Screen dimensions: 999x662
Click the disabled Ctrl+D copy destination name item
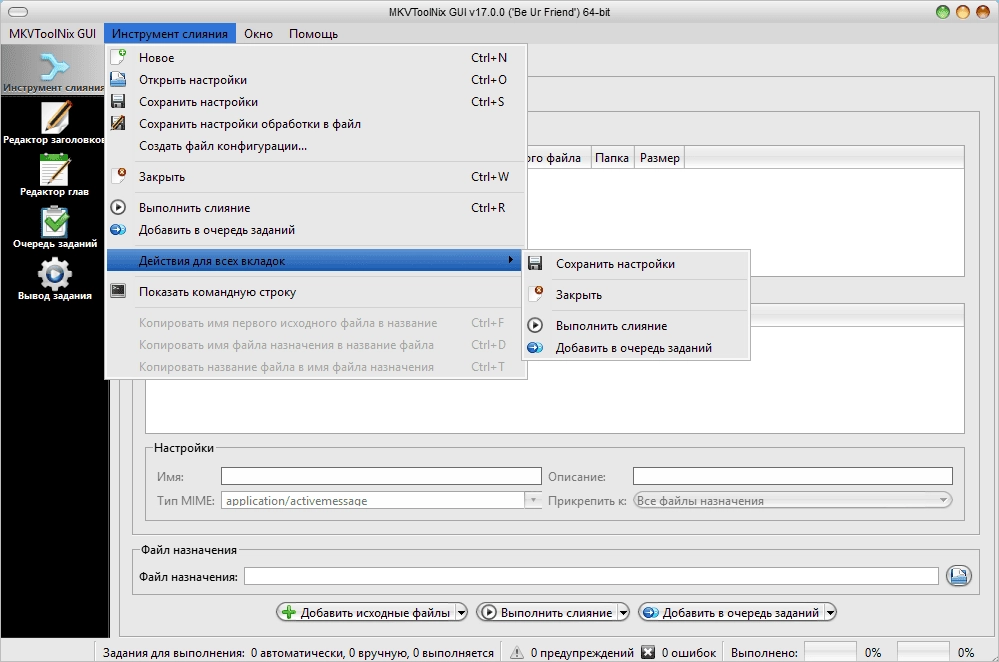(316, 345)
